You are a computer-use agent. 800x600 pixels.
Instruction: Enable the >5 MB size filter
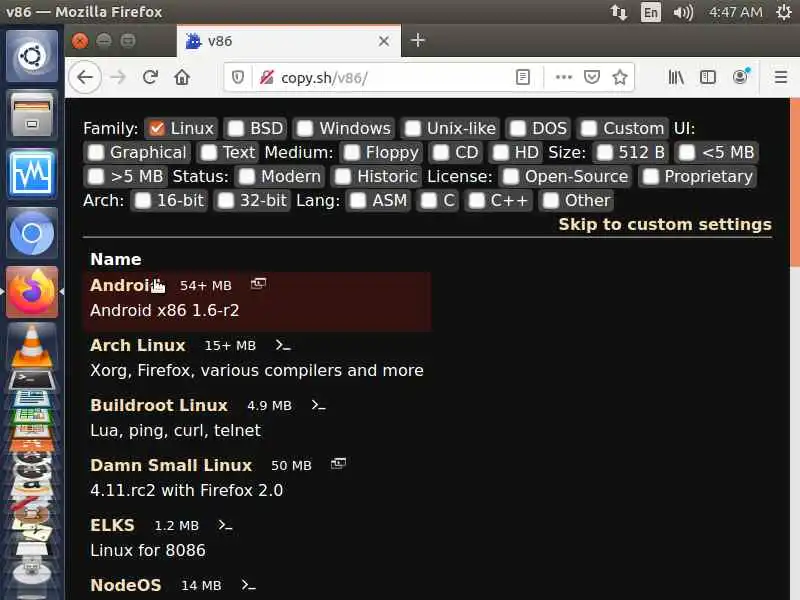pos(96,176)
